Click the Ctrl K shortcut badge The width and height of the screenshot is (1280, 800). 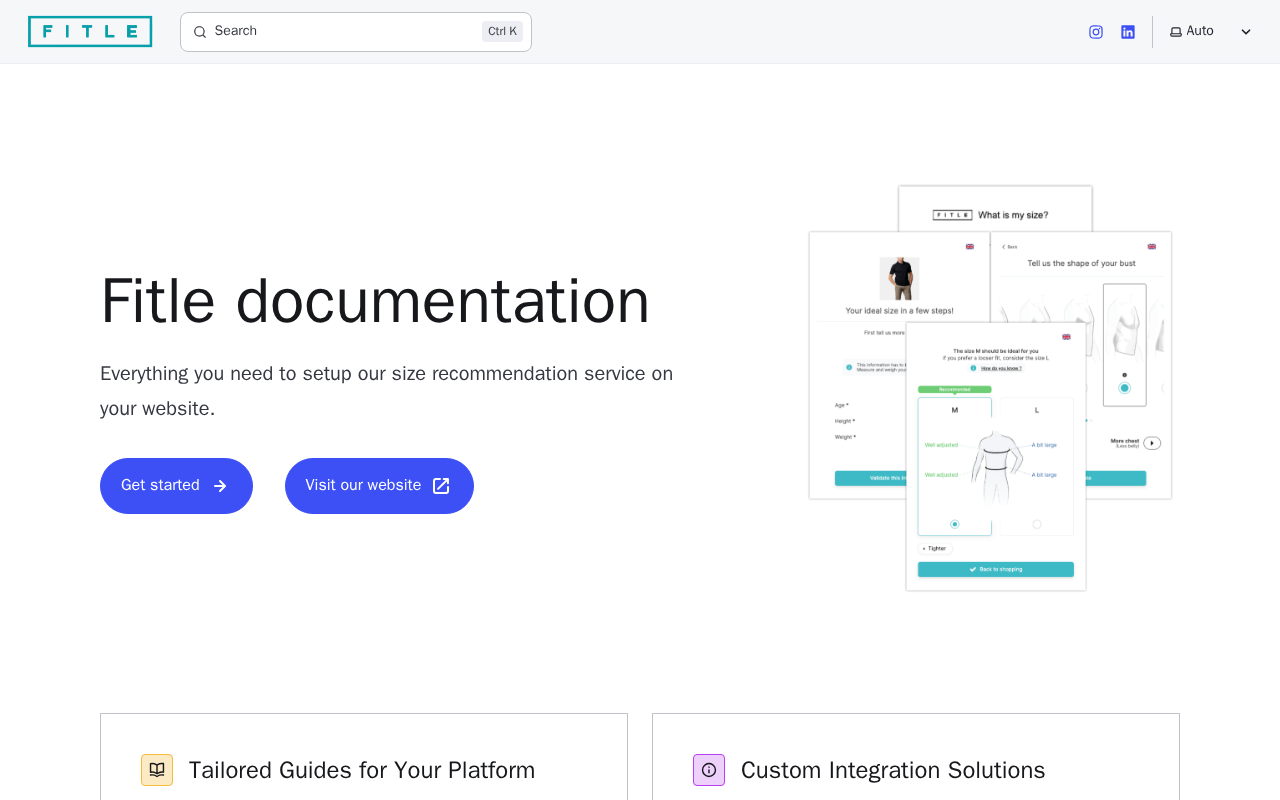coord(502,32)
